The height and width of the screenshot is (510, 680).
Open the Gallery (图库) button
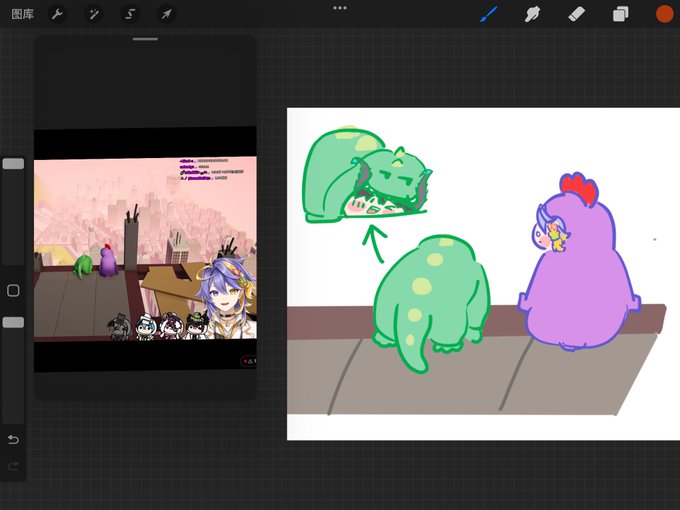[x=22, y=14]
